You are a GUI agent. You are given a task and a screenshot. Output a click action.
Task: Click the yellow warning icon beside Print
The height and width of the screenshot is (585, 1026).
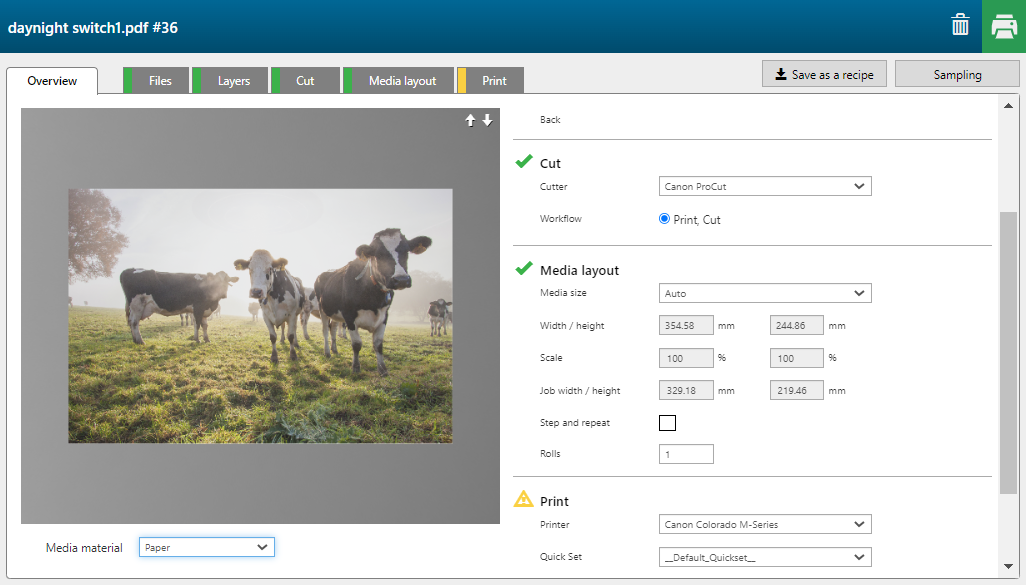[x=524, y=500]
